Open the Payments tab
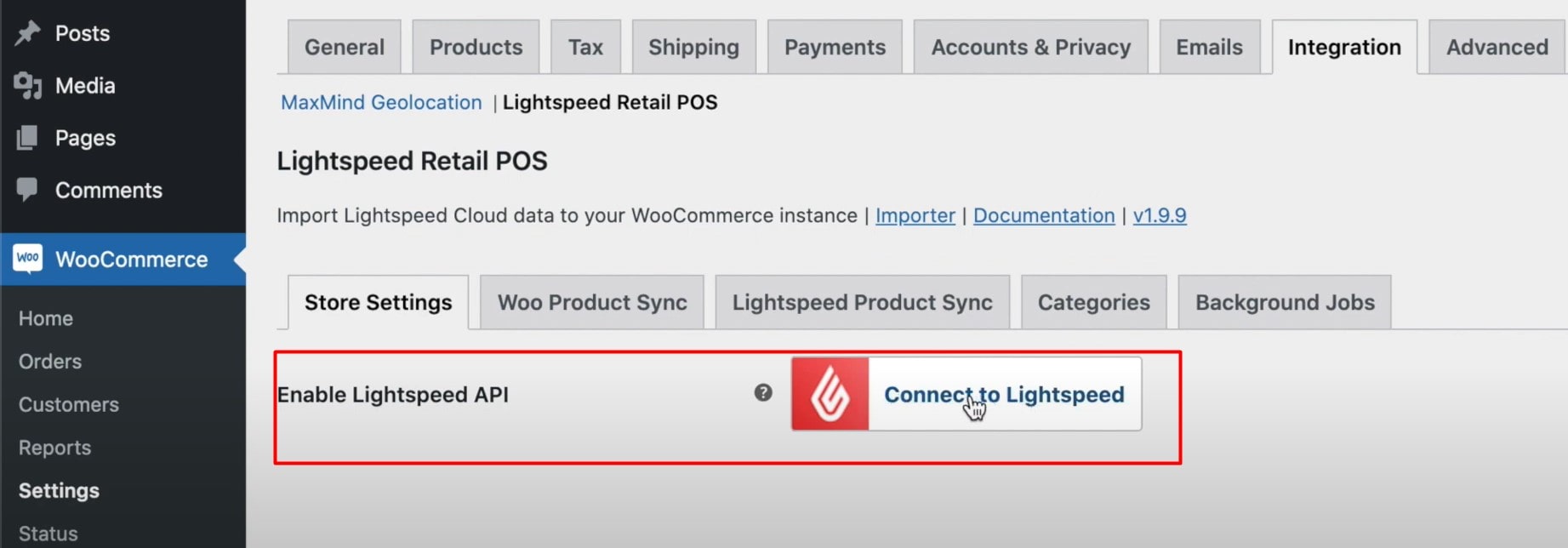 click(835, 47)
